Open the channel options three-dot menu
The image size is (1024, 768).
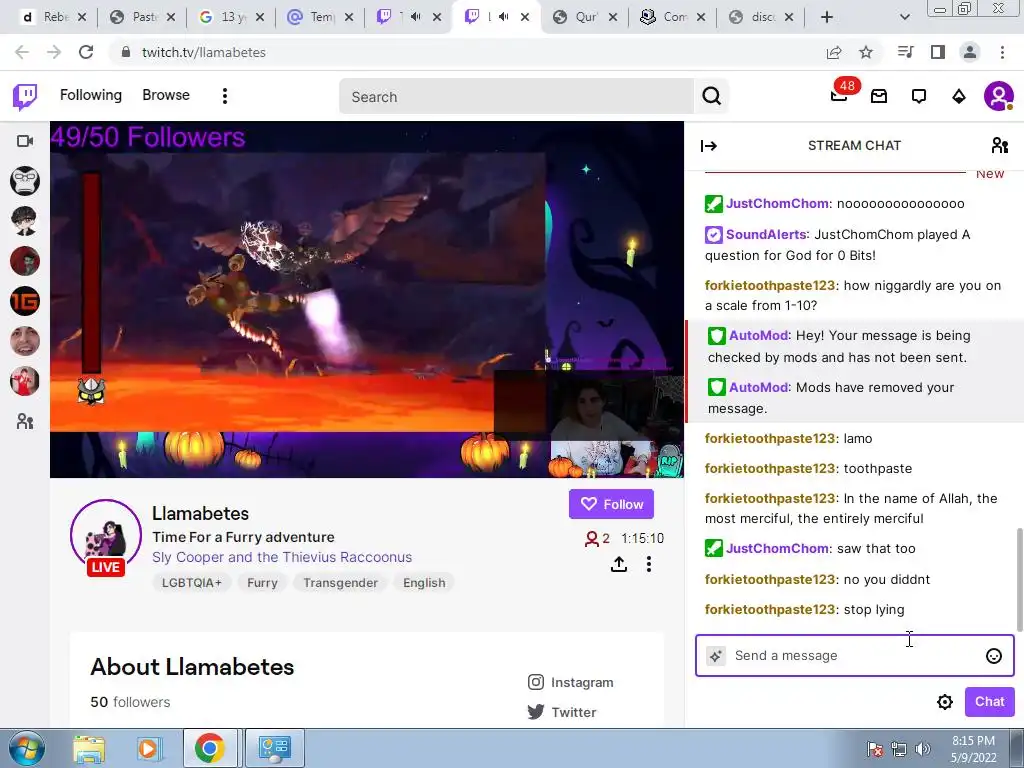pos(648,564)
